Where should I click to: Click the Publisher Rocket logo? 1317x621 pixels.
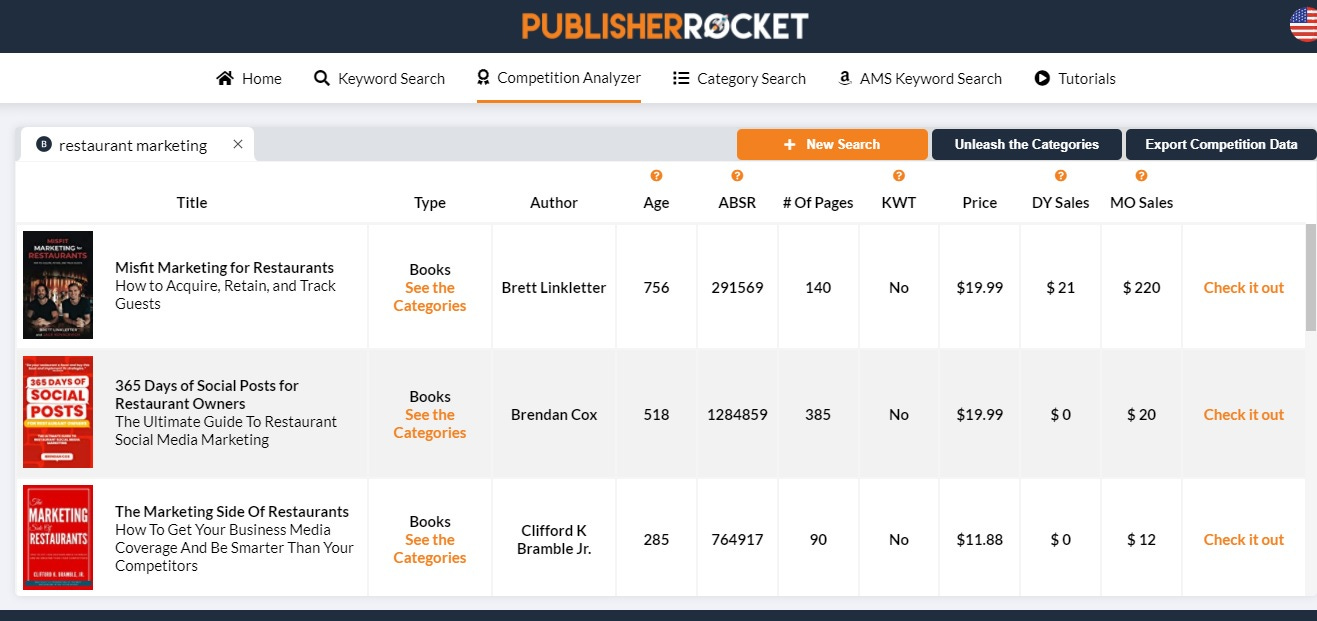point(665,26)
